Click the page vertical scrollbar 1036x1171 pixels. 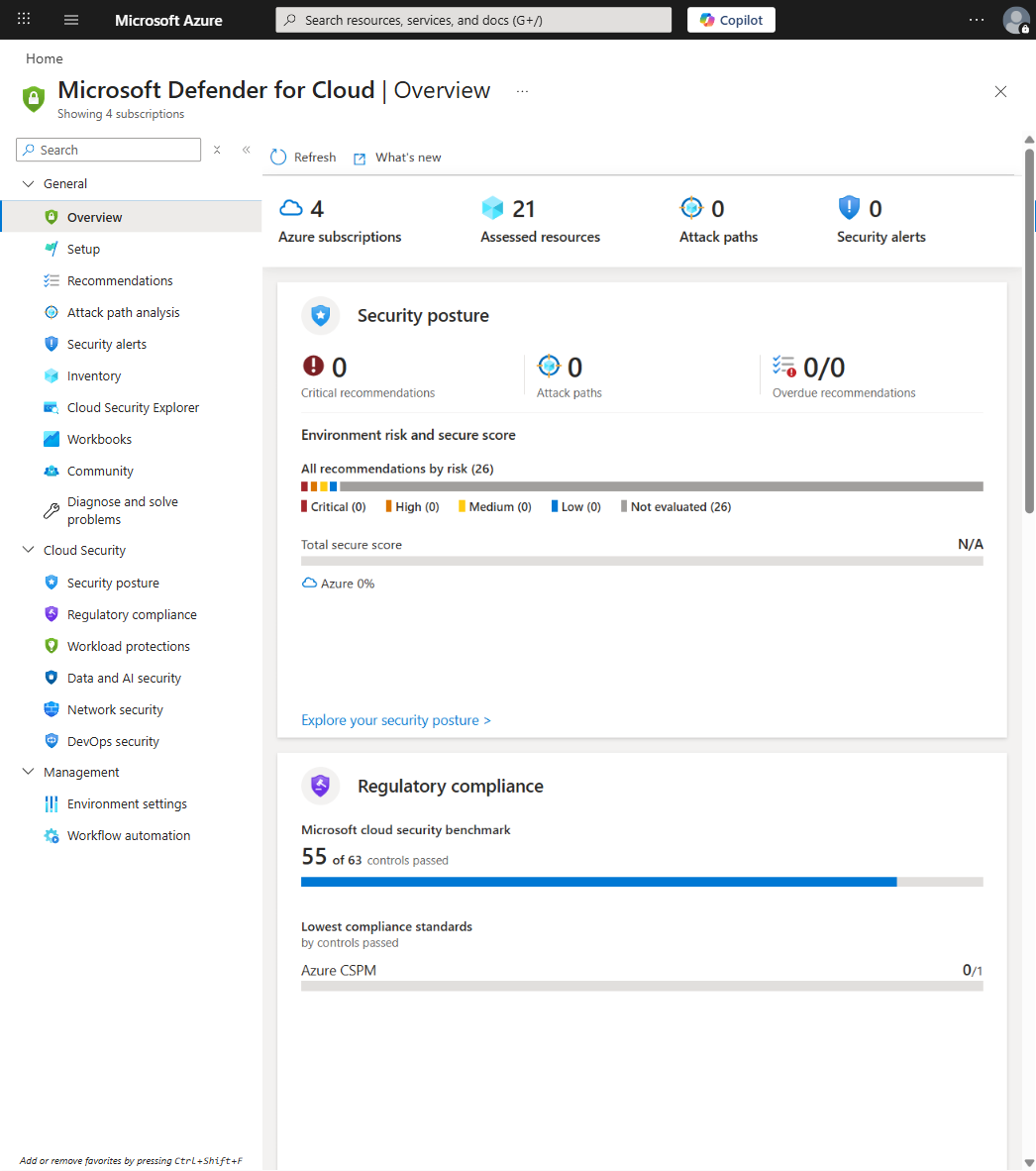tap(1029, 332)
